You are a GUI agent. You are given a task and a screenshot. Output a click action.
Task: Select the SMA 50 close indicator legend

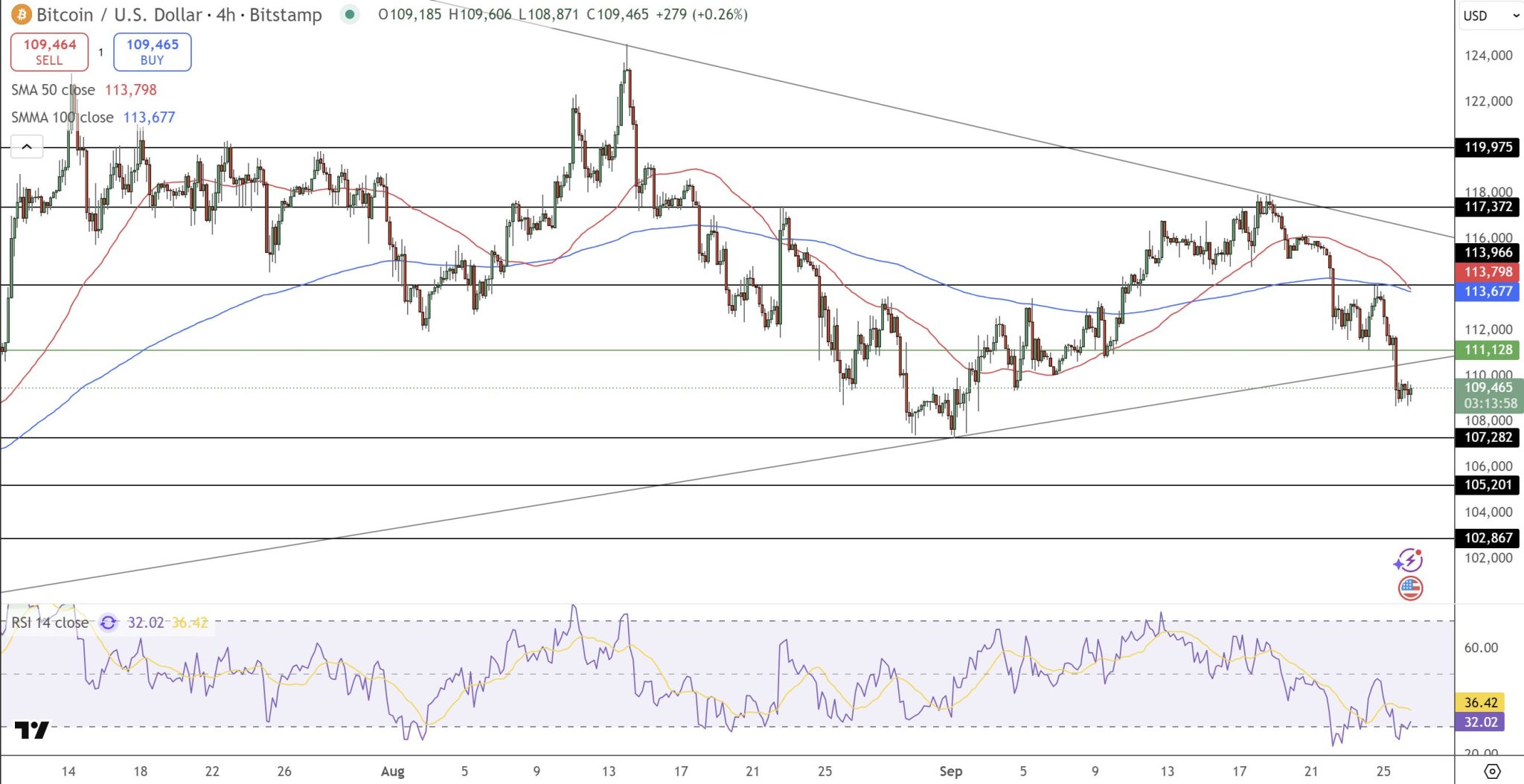point(54,90)
